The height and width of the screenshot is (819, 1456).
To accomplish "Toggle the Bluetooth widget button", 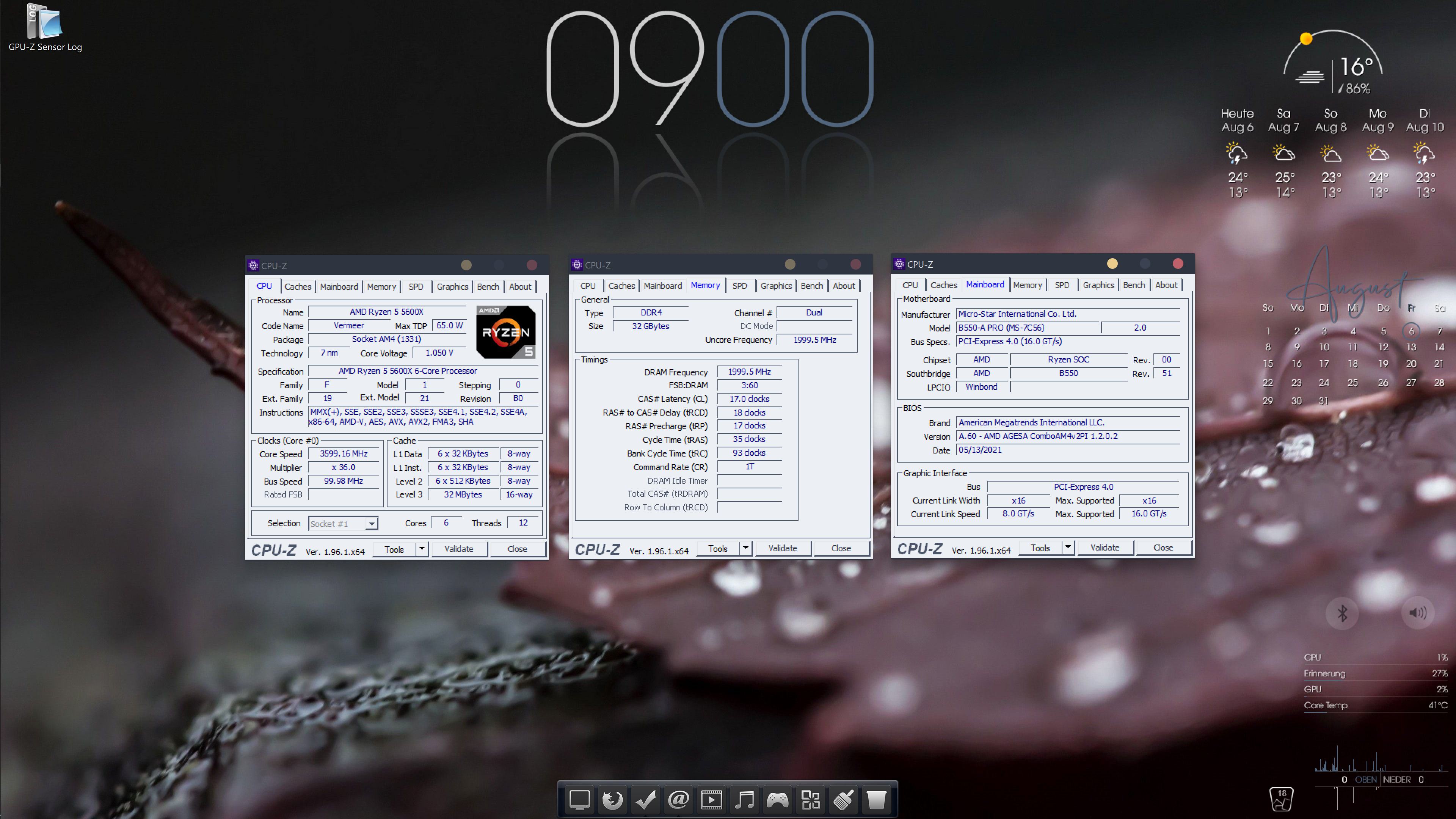I will [x=1342, y=613].
